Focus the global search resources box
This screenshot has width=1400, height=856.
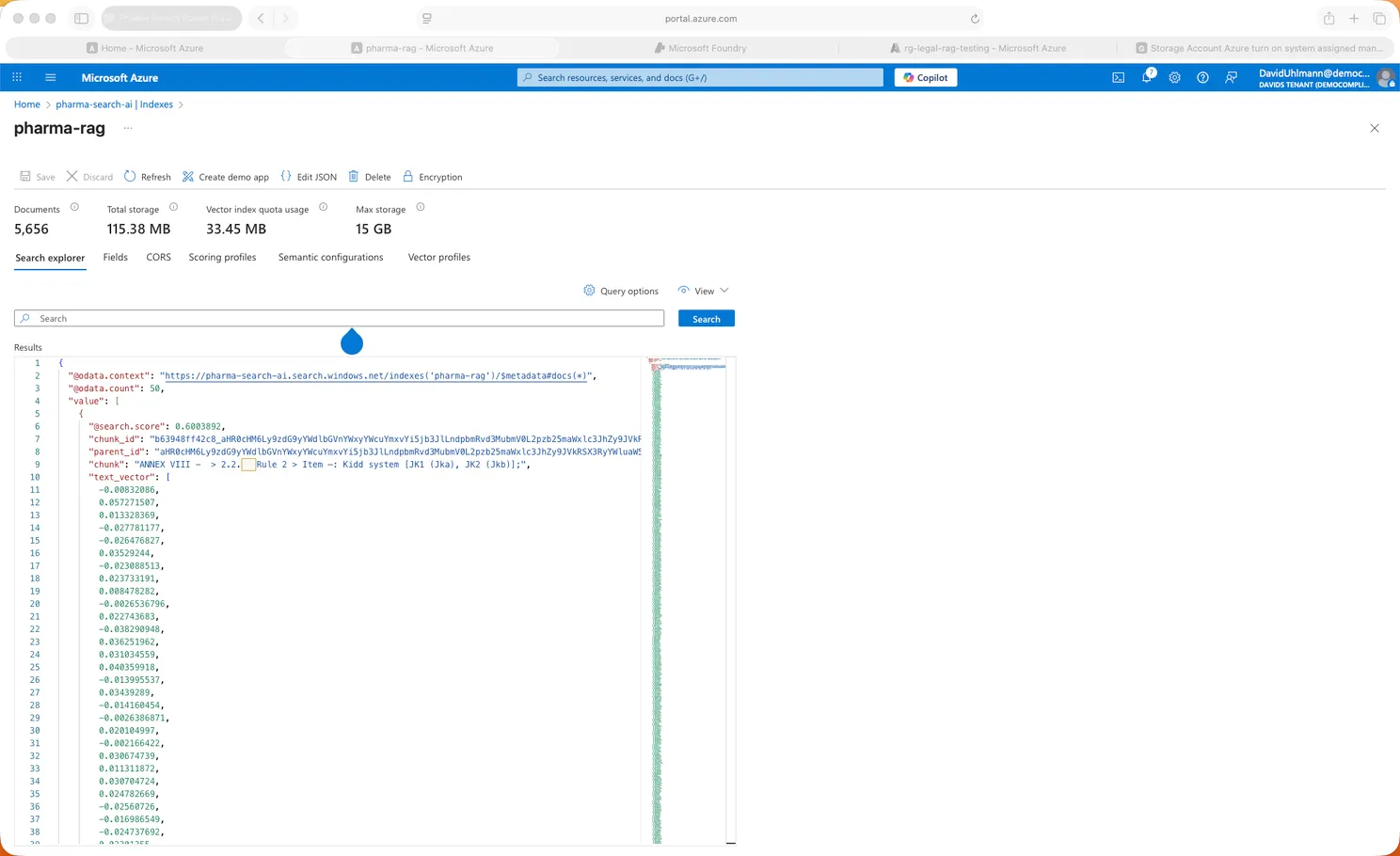coord(700,77)
